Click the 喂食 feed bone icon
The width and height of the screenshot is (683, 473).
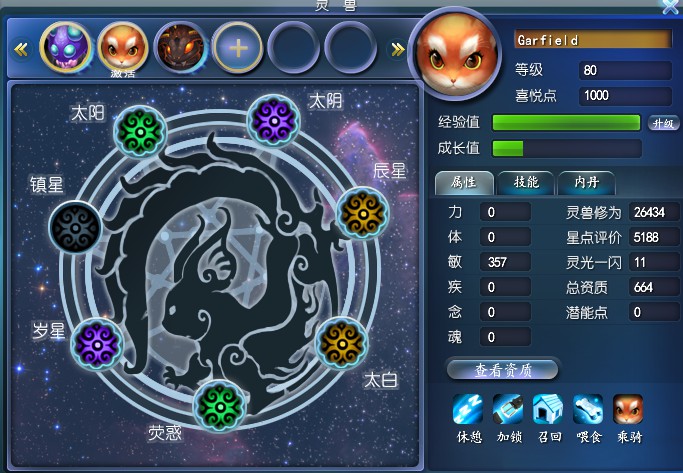[x=588, y=409]
